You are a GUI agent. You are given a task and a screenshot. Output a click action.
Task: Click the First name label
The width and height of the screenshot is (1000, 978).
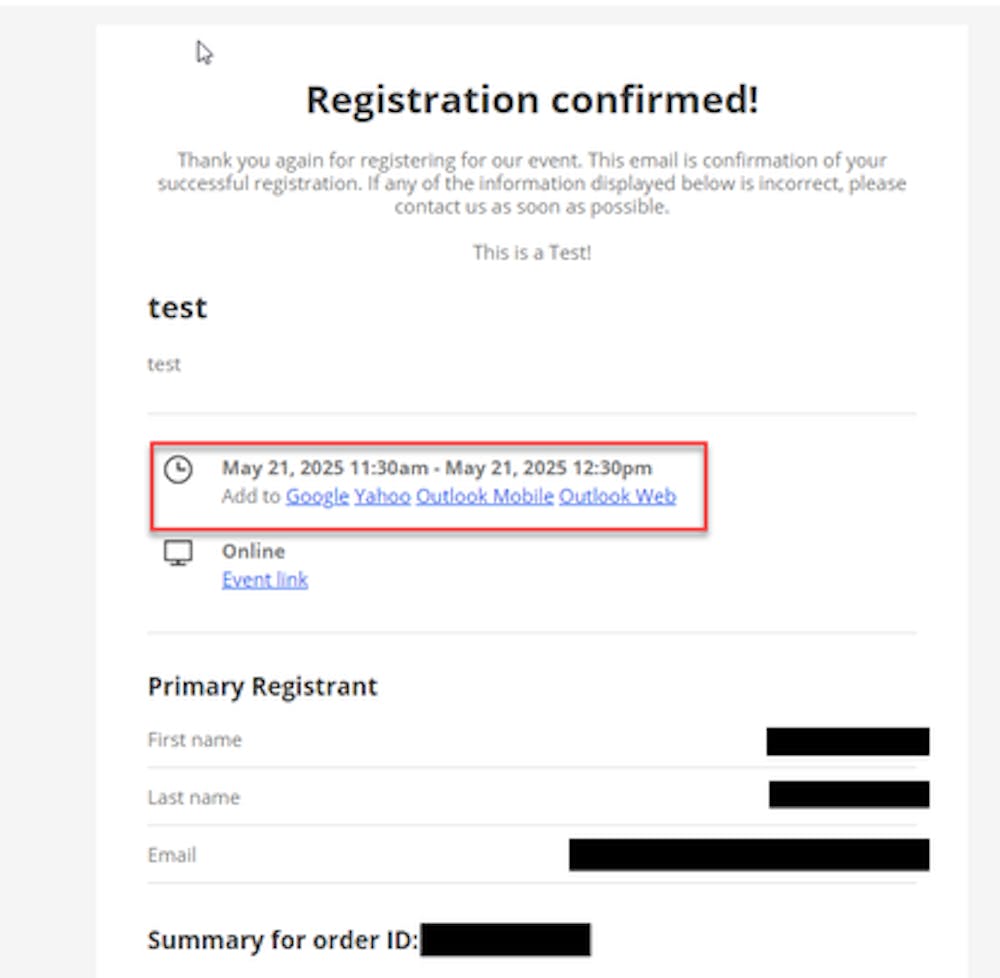pyautogui.click(x=195, y=740)
